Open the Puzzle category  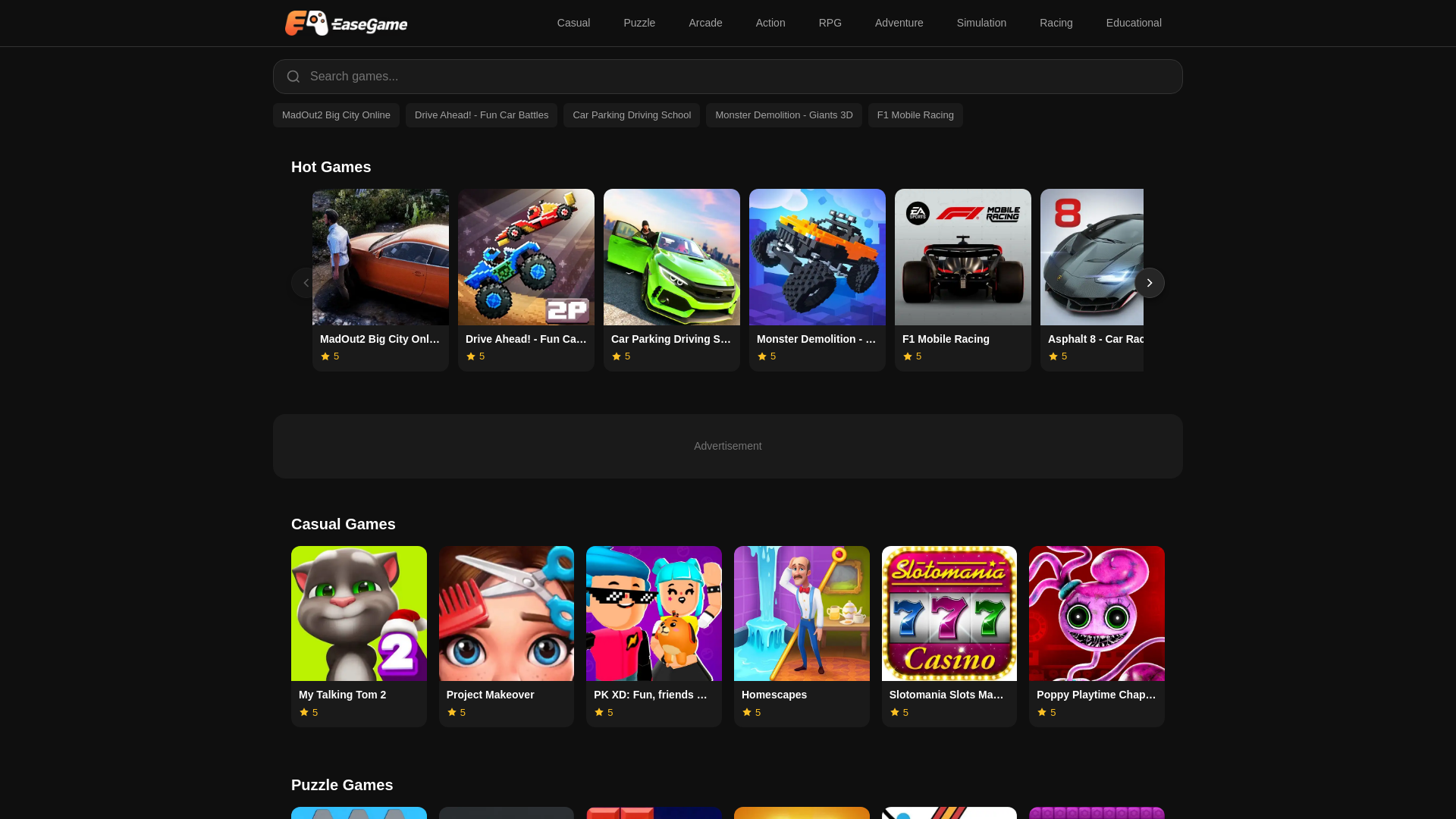click(639, 23)
